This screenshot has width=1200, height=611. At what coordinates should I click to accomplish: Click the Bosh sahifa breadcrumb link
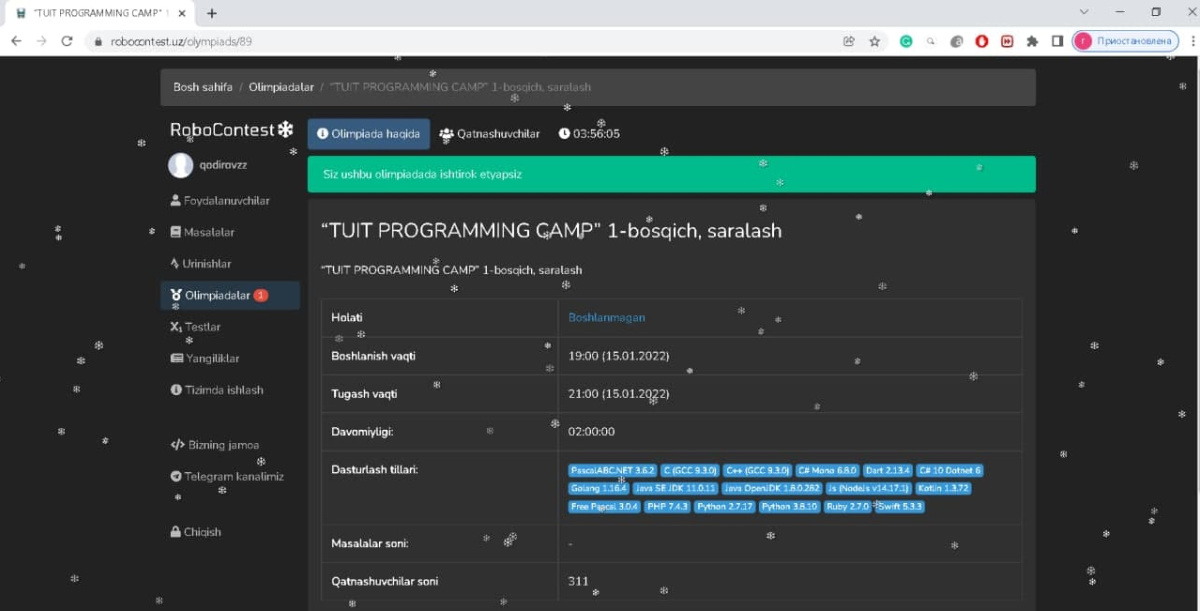[x=203, y=87]
